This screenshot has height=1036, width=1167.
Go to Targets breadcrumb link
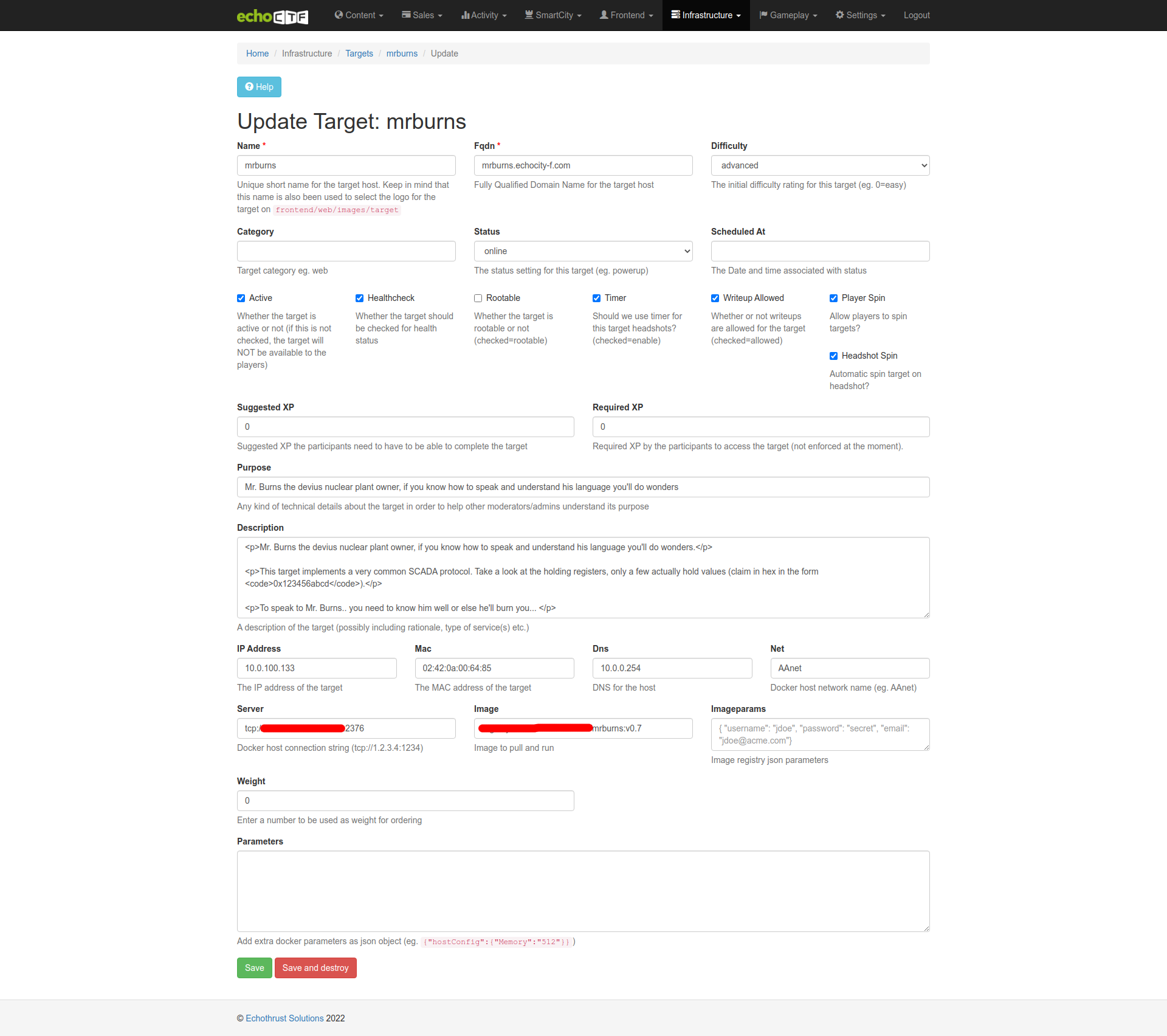point(359,54)
